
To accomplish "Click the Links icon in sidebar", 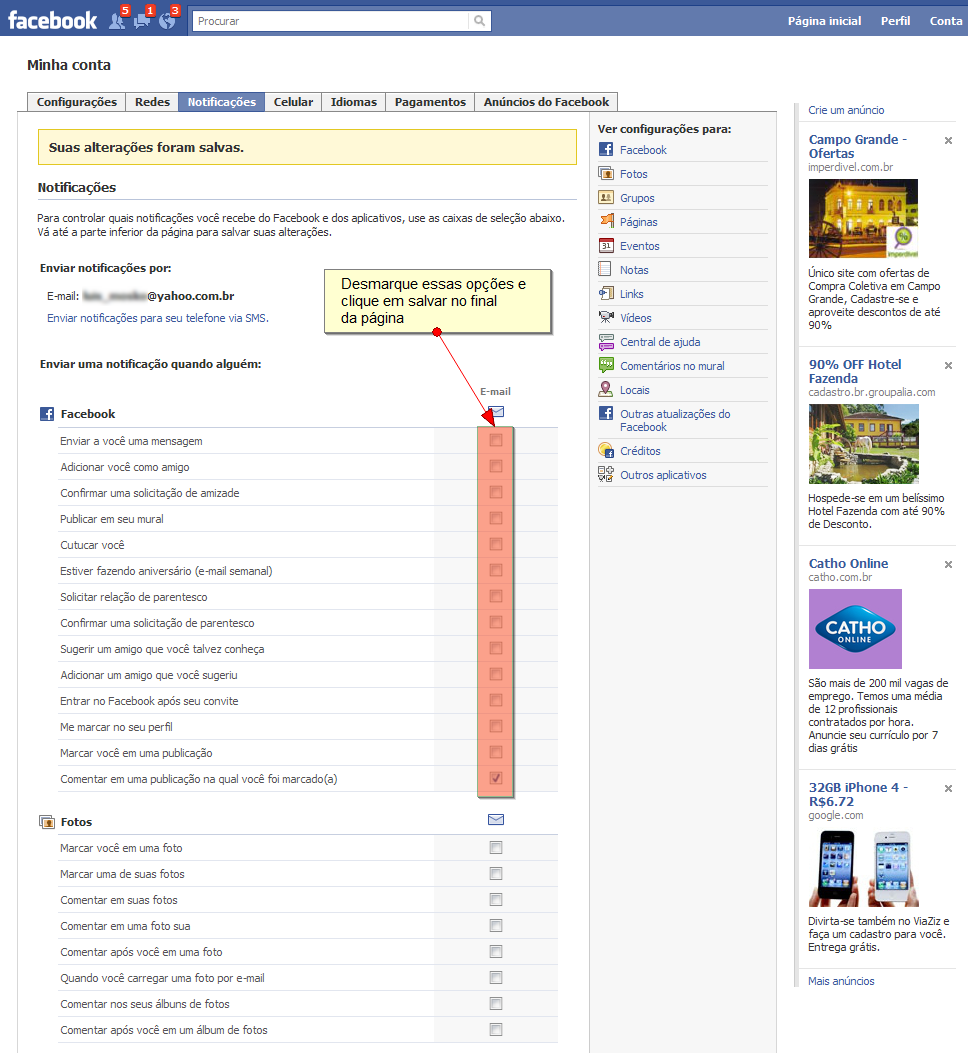I will (x=606, y=293).
